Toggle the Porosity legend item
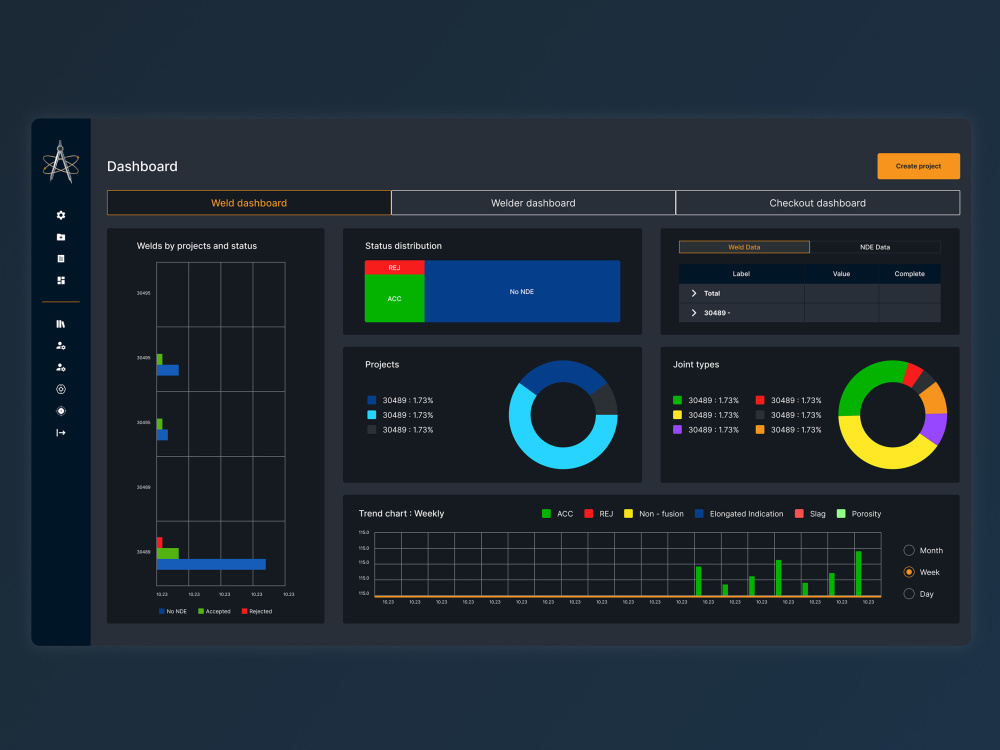 tap(859, 513)
